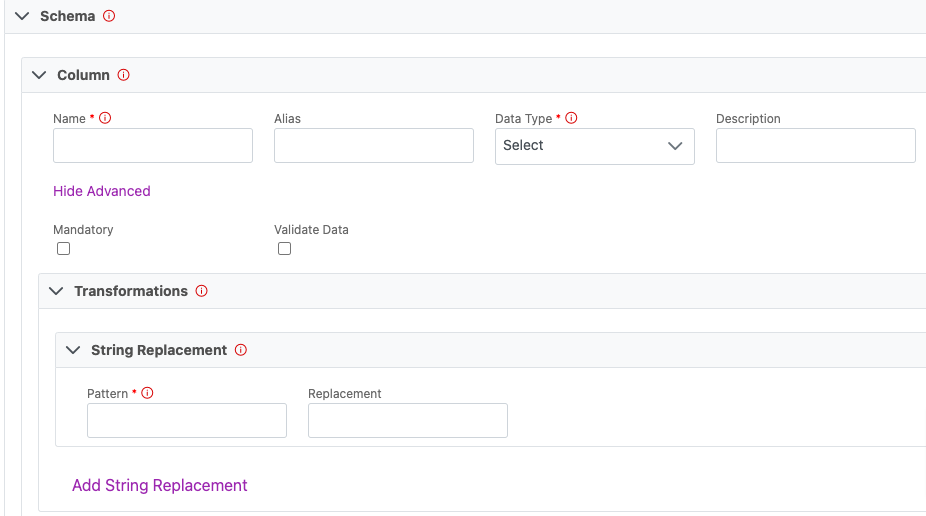The width and height of the screenshot is (926, 516).
Task: Click the info icon beside Schema
Action: (109, 16)
